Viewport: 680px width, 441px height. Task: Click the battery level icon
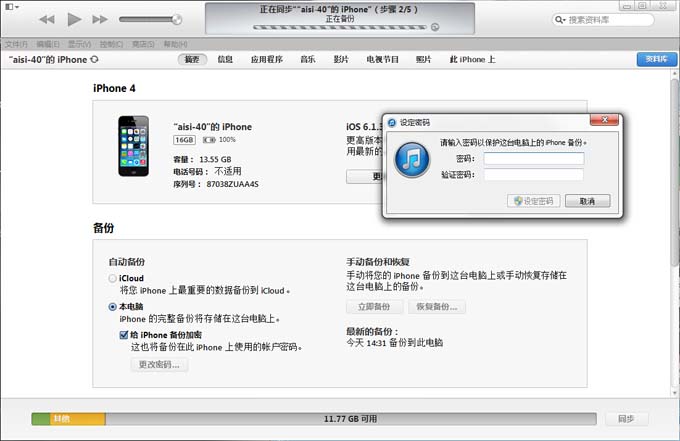pos(209,140)
